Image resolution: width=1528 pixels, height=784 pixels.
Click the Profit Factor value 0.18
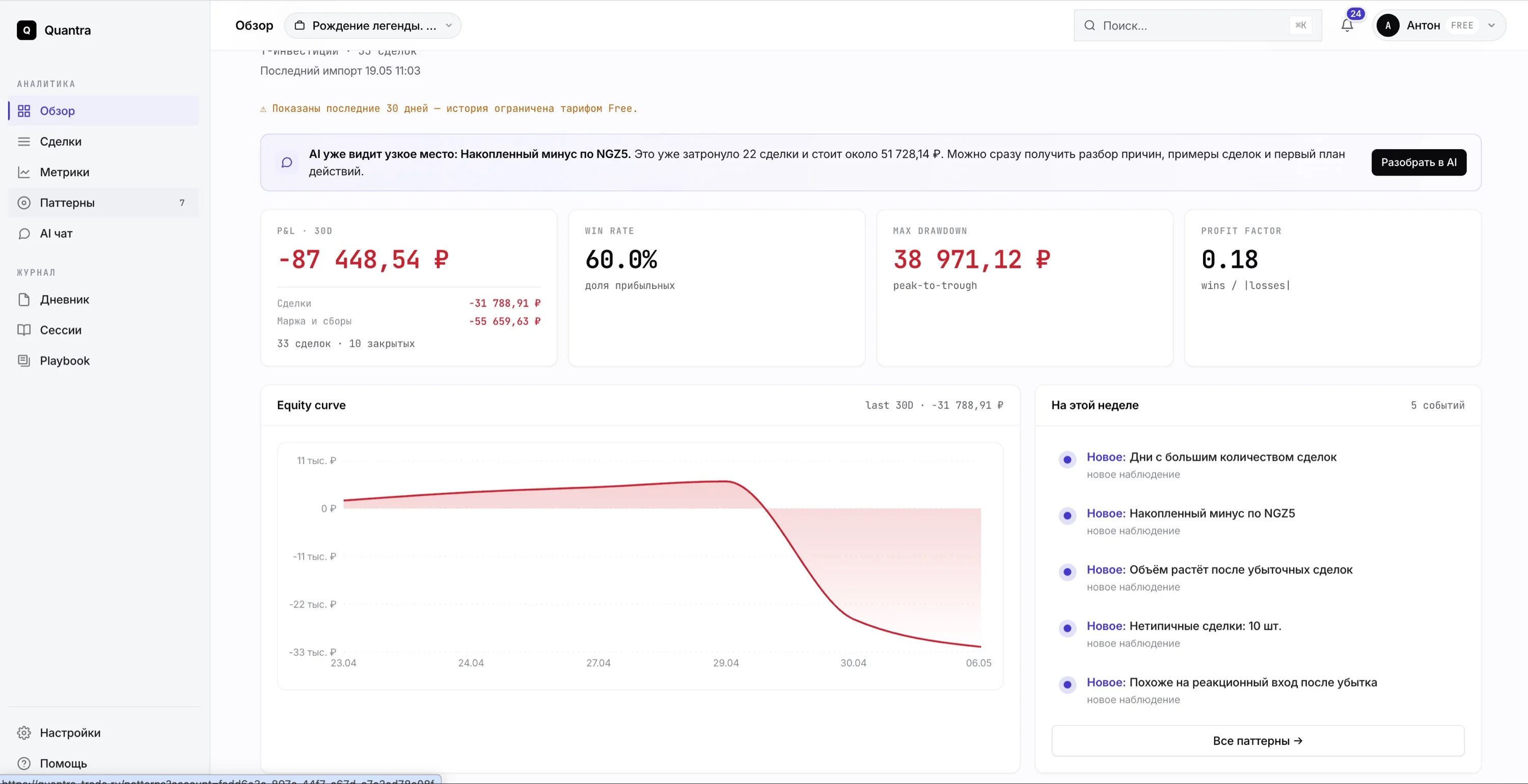click(x=1229, y=260)
